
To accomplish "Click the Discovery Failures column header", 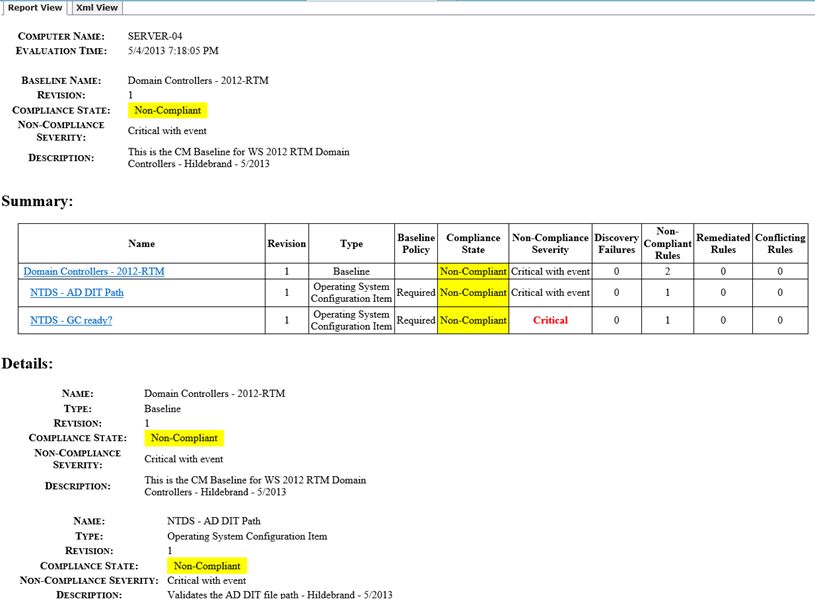I will point(616,243).
